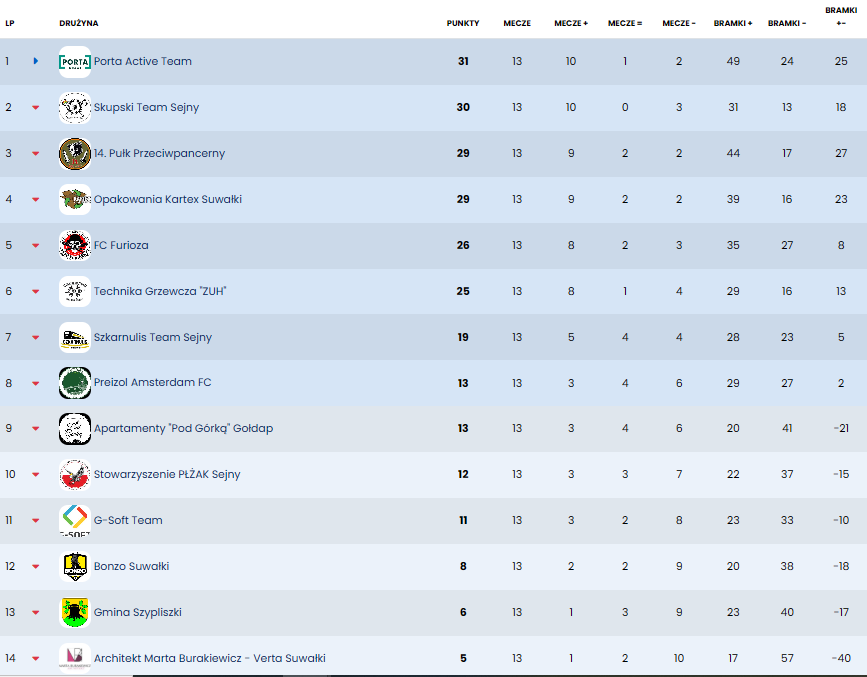This screenshot has width=867, height=677.
Task: Sort table by DRUŻYNA column header
Action: point(79,23)
